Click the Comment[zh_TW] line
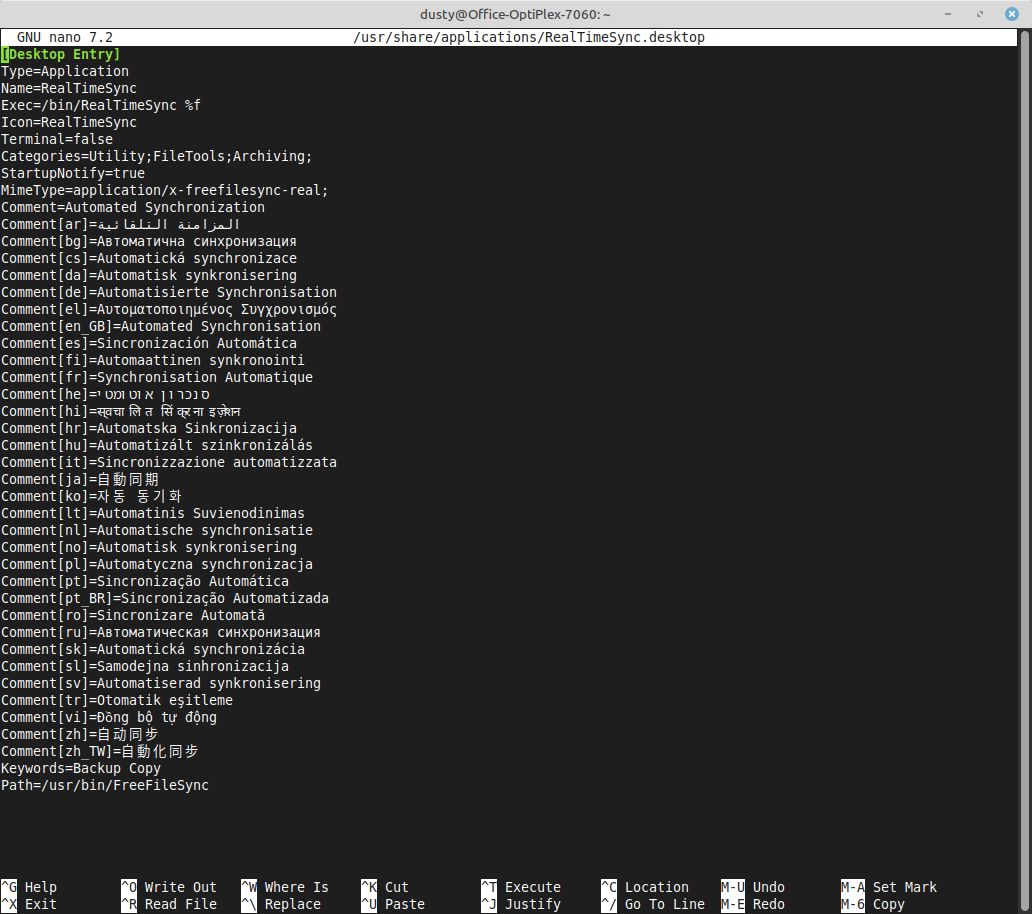The image size is (1032, 914). (100, 751)
